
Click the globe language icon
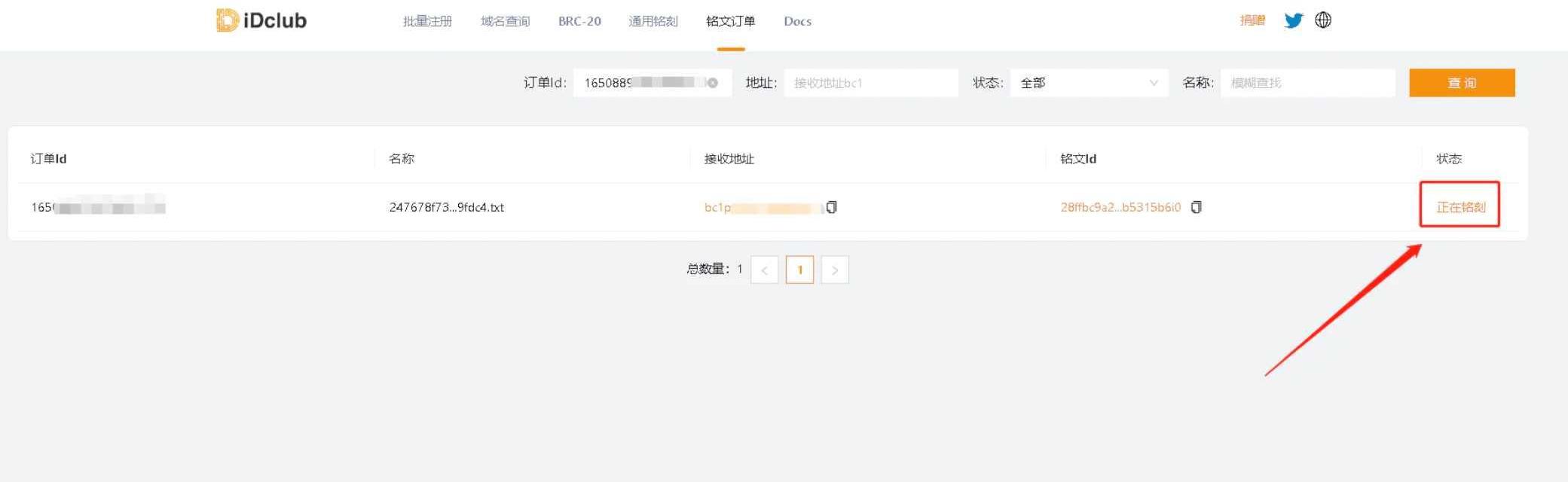(x=1323, y=20)
